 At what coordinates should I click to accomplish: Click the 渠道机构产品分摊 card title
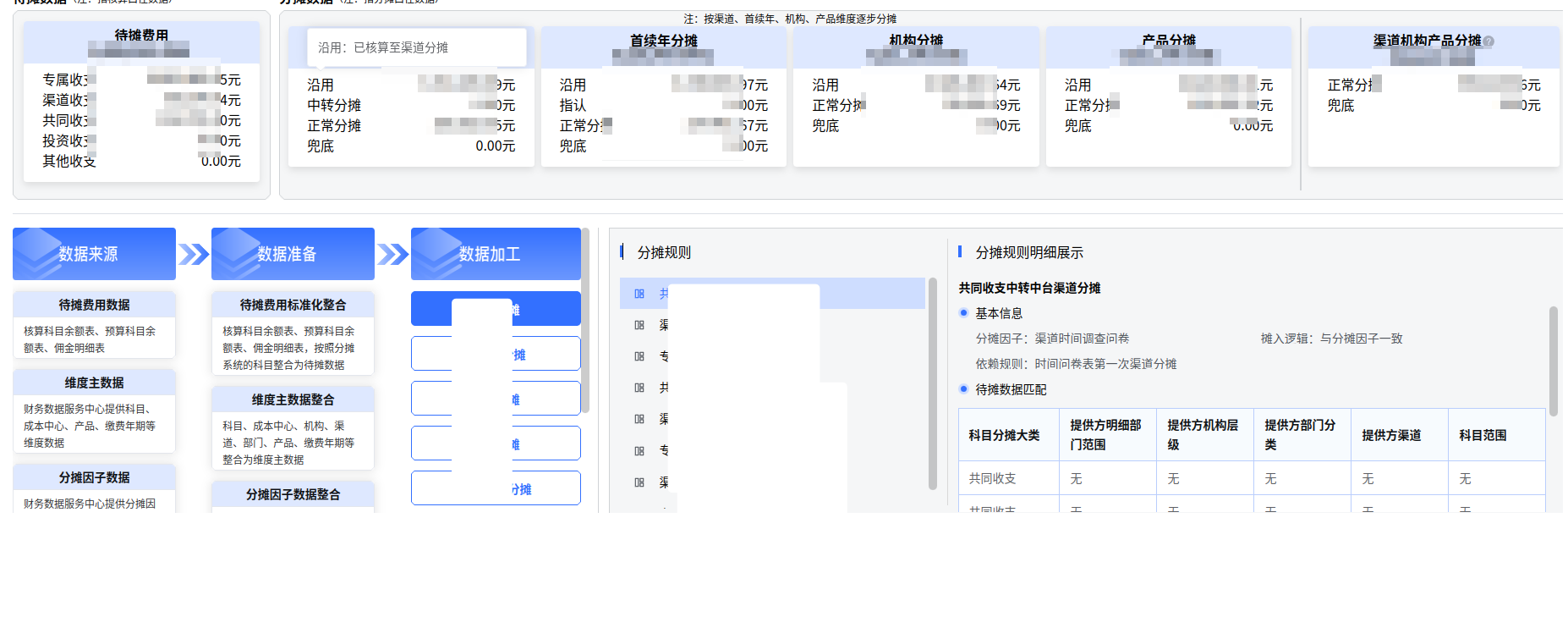click(x=1428, y=41)
